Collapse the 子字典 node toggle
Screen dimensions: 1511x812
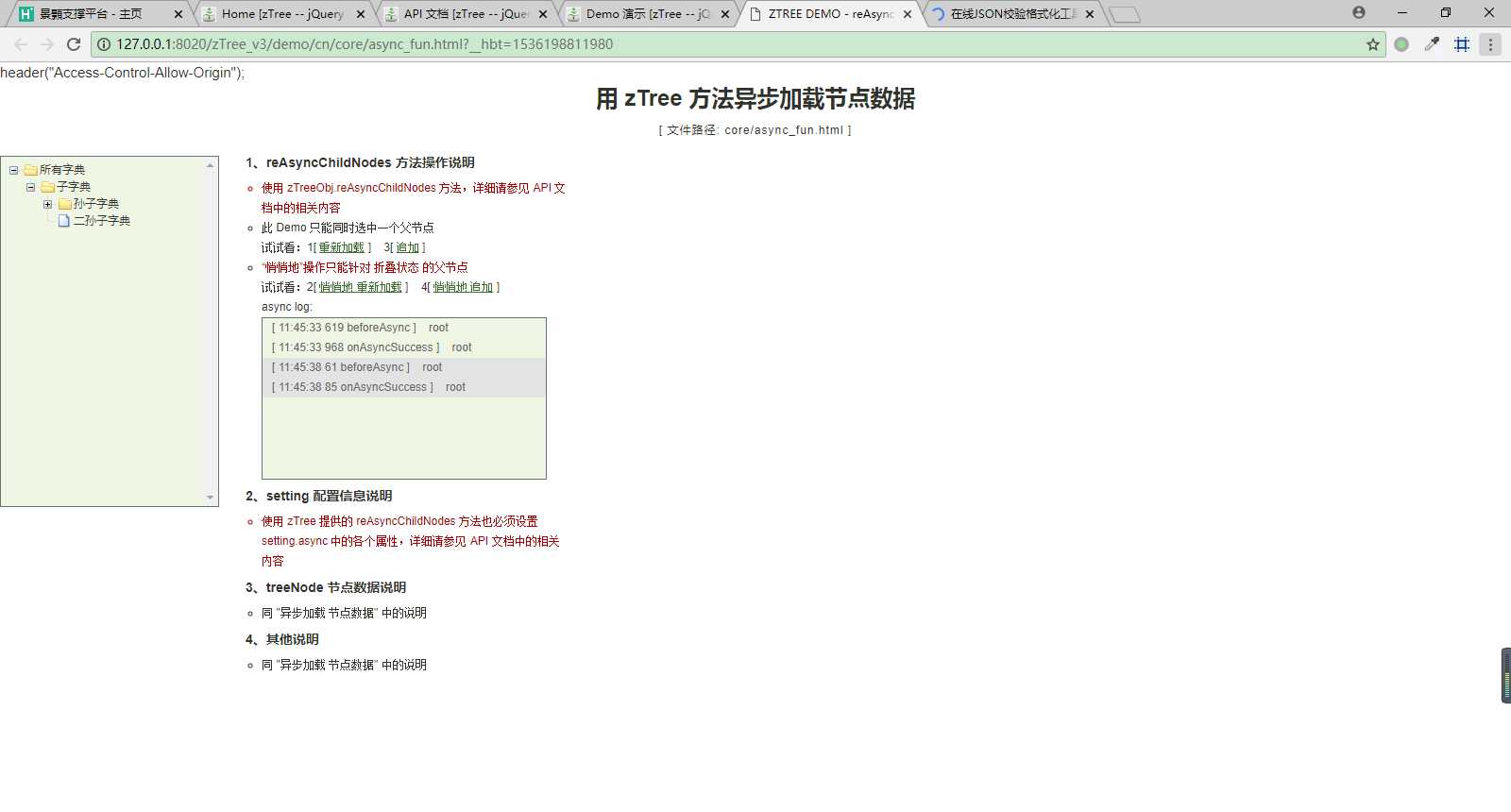[x=31, y=187]
